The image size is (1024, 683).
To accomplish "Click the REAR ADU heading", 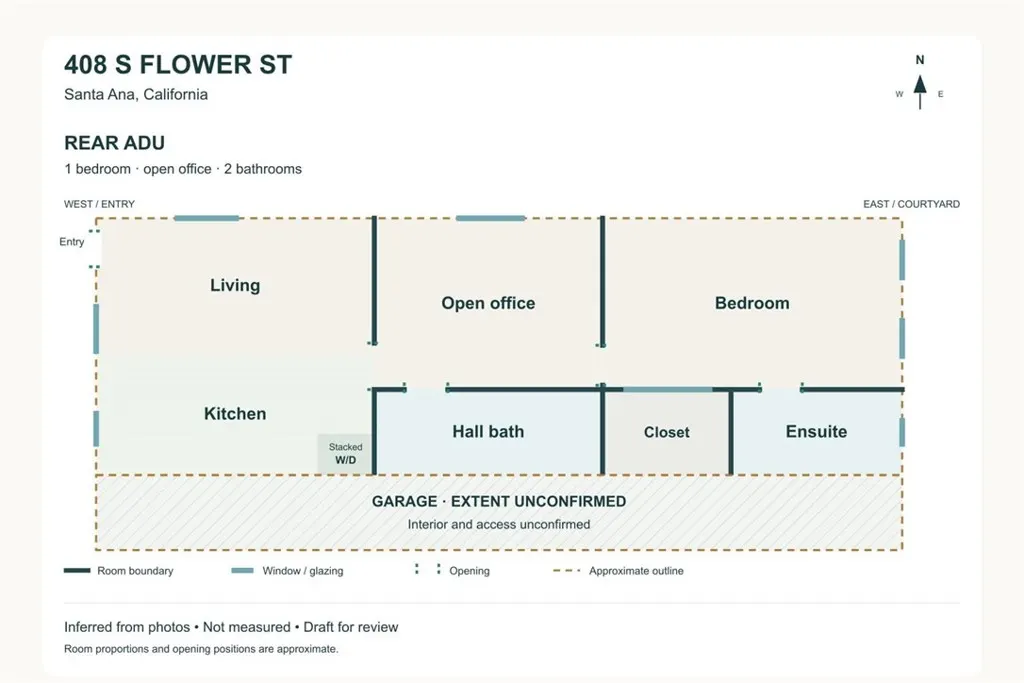I will point(114,142).
